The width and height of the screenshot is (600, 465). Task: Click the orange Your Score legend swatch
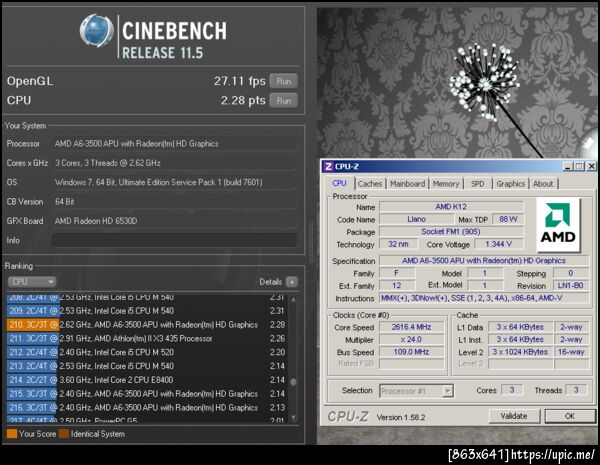(12, 434)
